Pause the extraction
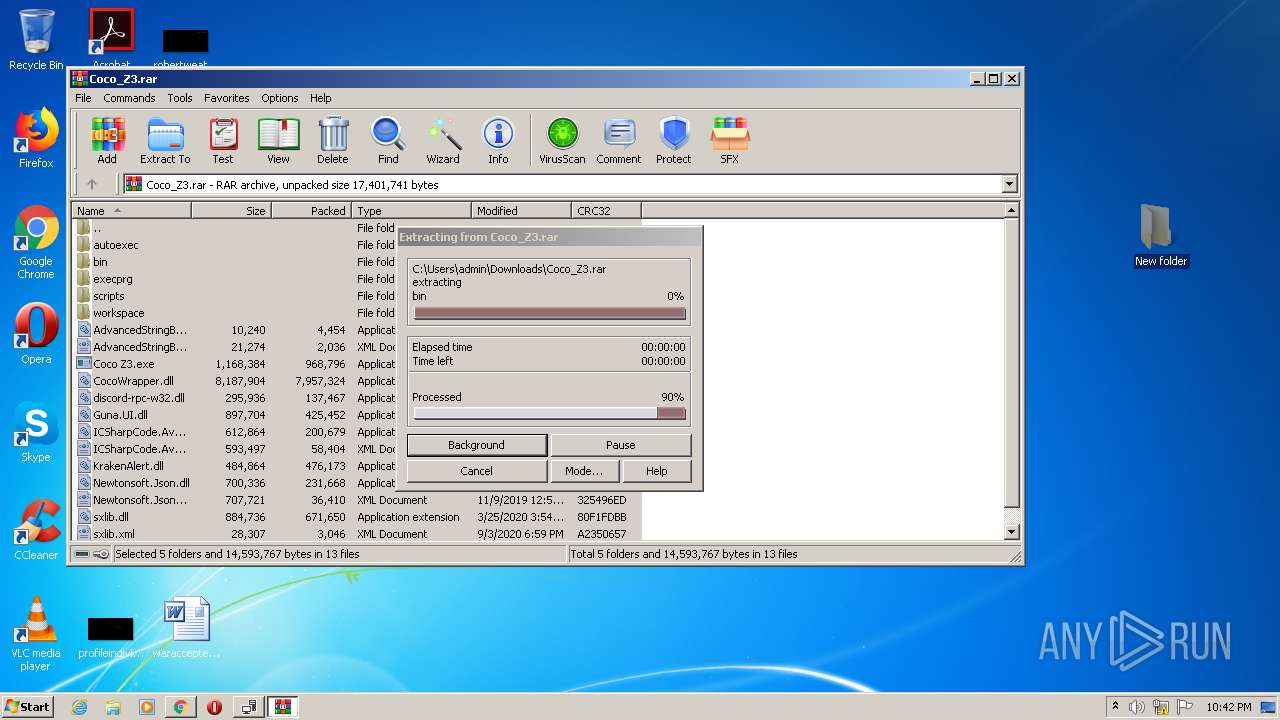 (x=621, y=445)
